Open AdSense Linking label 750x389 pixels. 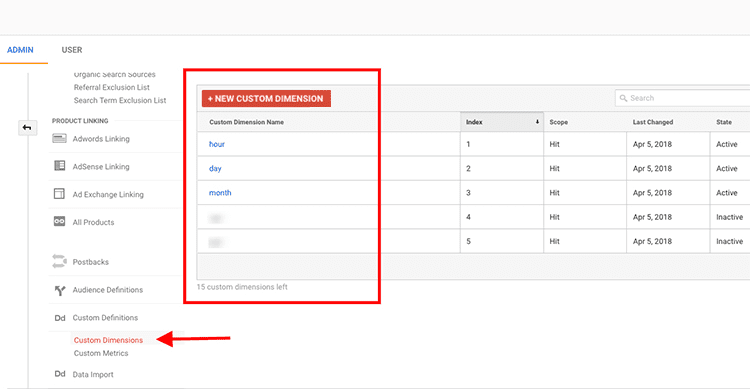(101, 167)
